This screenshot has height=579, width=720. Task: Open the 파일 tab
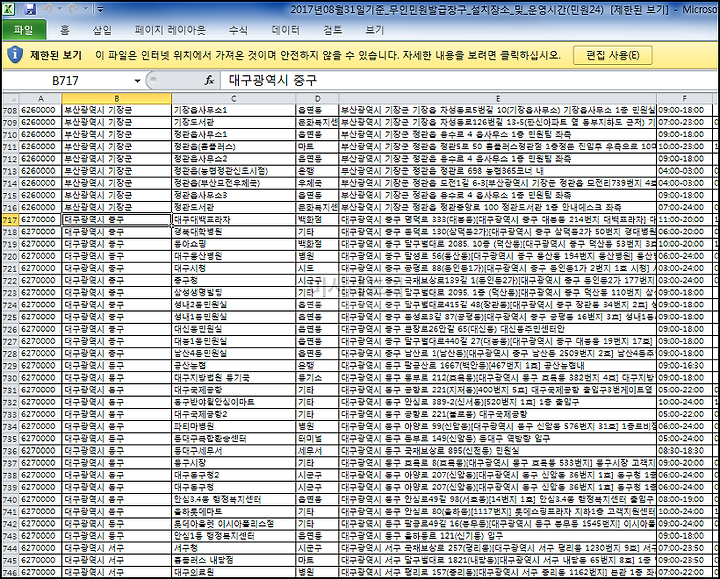pos(24,30)
